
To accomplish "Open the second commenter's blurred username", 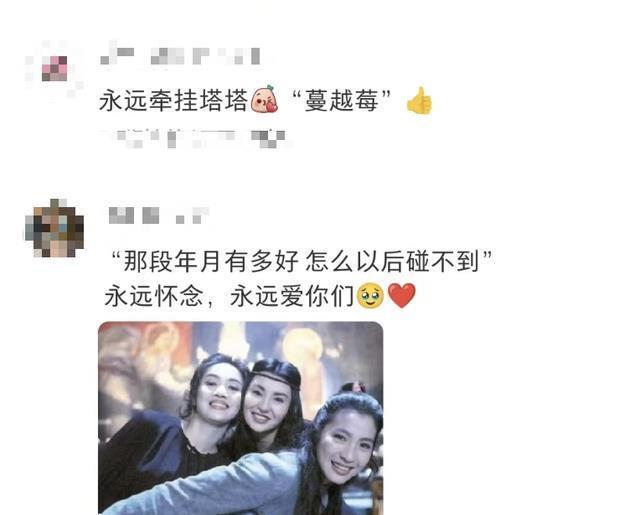I will (159, 215).
